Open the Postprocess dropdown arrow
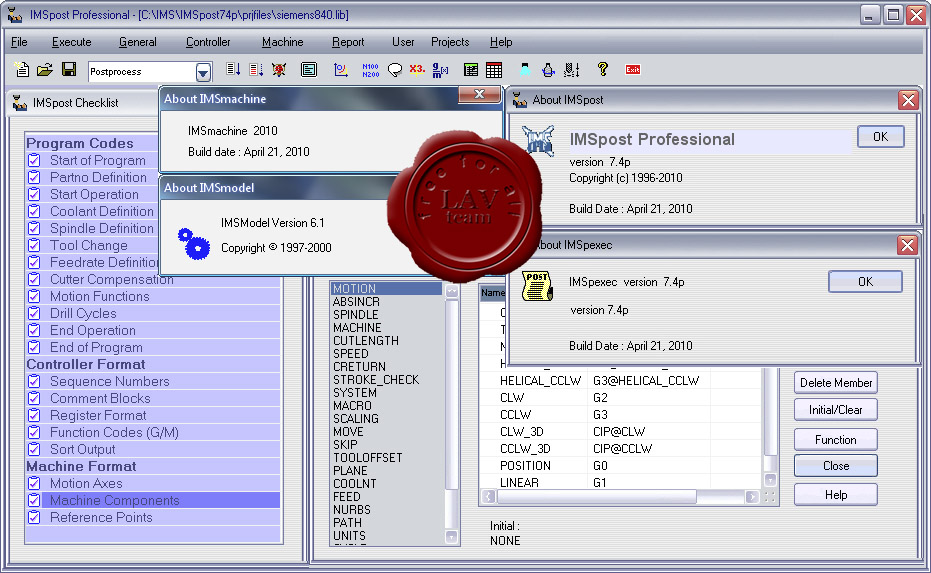Screen dimensions: 931x573 [203, 72]
